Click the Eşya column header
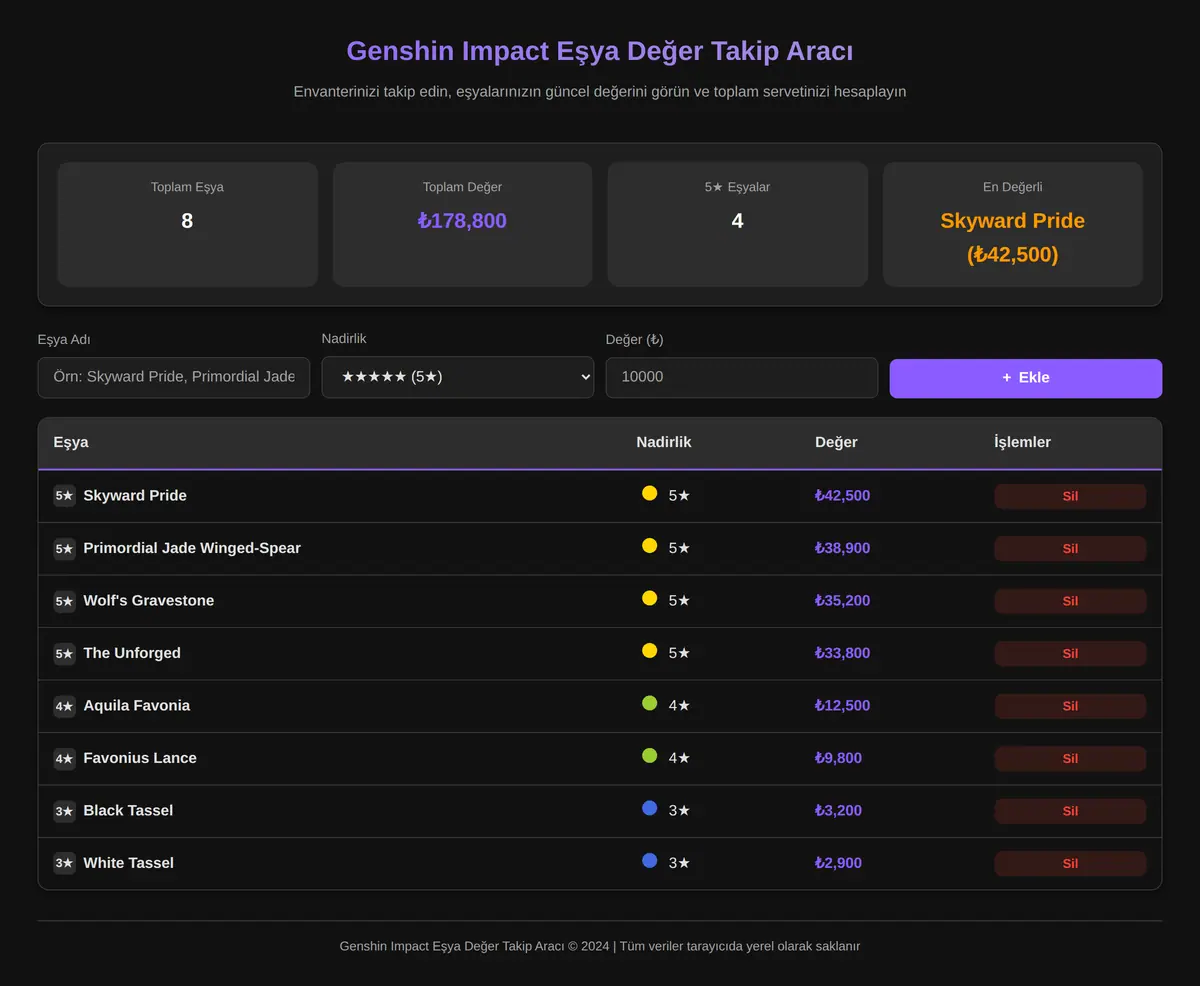This screenshot has height=986, width=1200. (x=71, y=442)
